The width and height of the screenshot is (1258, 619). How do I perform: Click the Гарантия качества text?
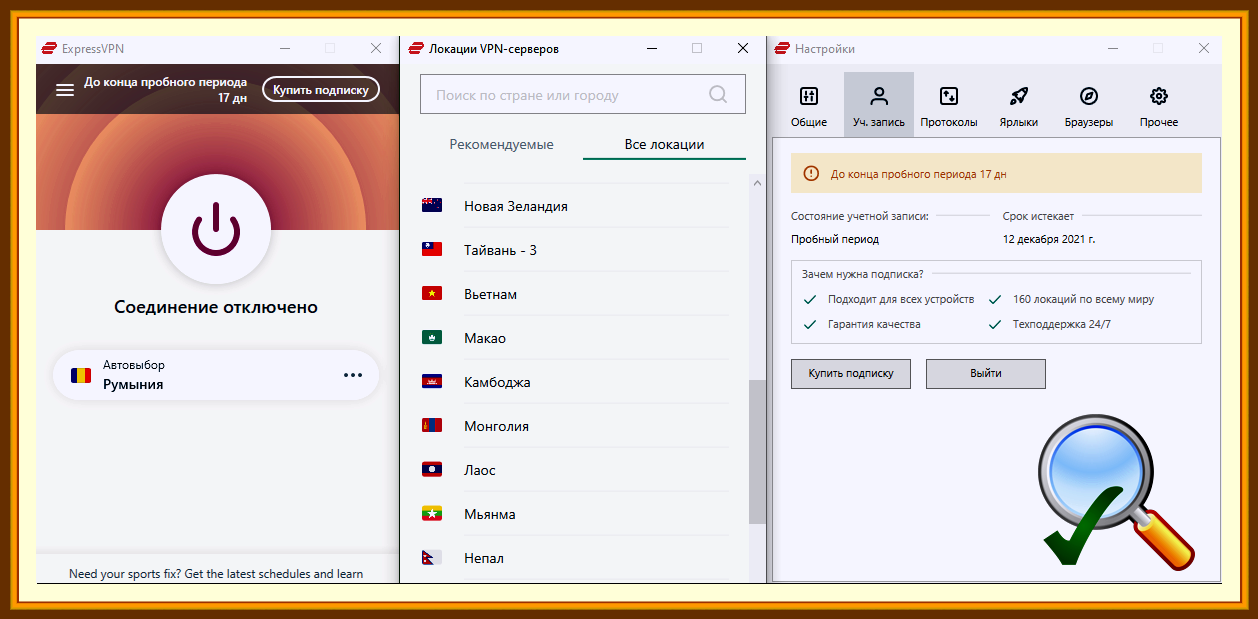click(874, 324)
